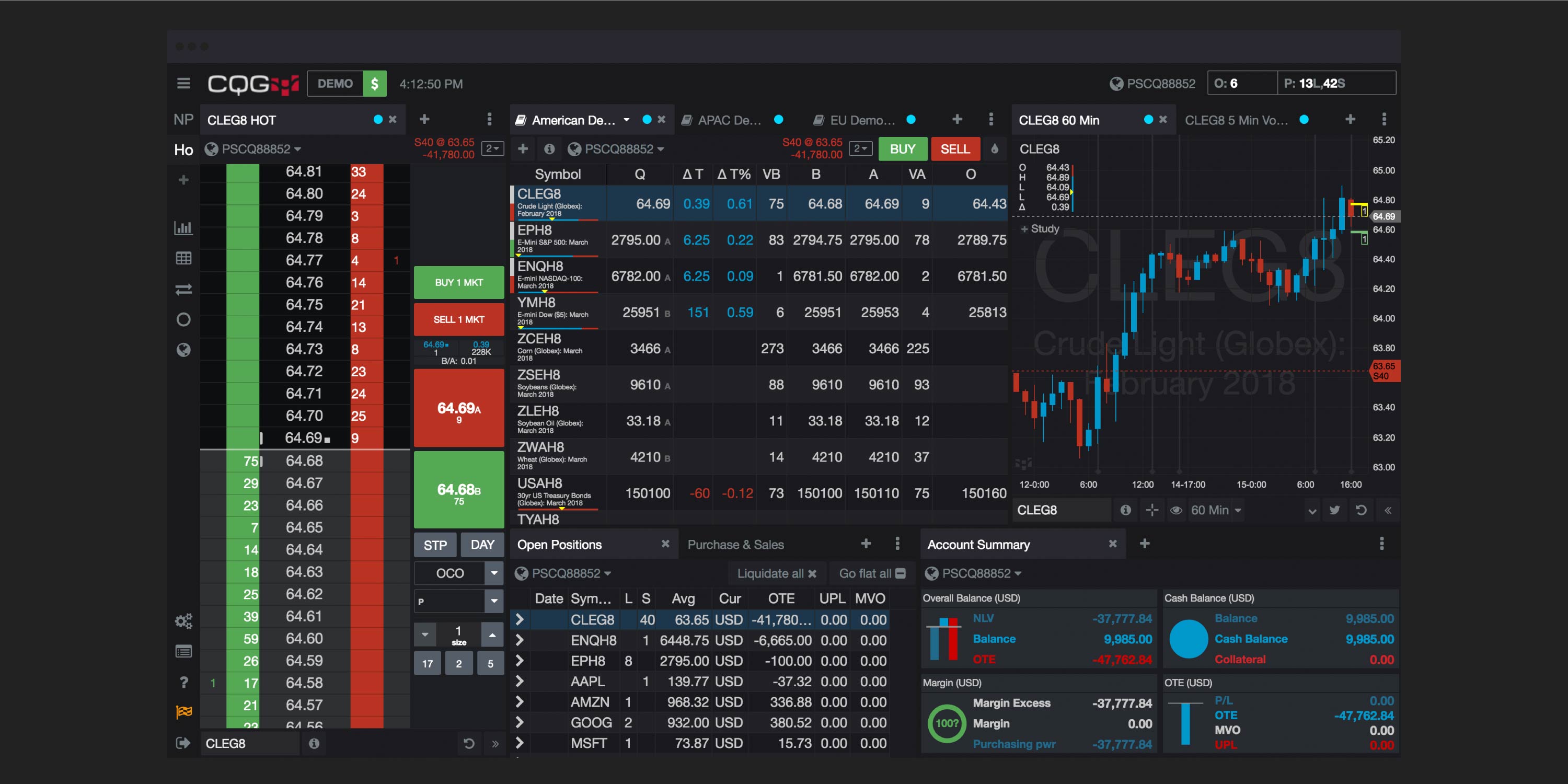1568x784 pixels.
Task: Add widget with sidebar plus icon
Action: coord(183,180)
